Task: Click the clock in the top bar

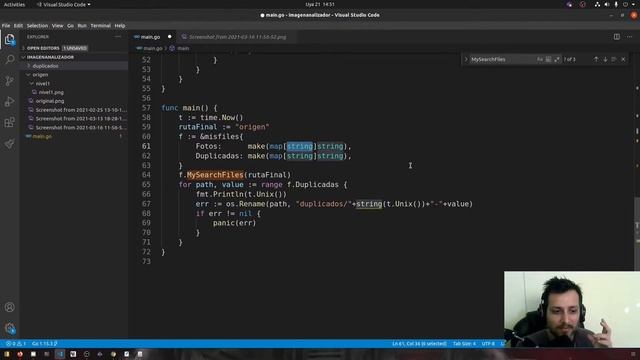Action: coord(320,4)
